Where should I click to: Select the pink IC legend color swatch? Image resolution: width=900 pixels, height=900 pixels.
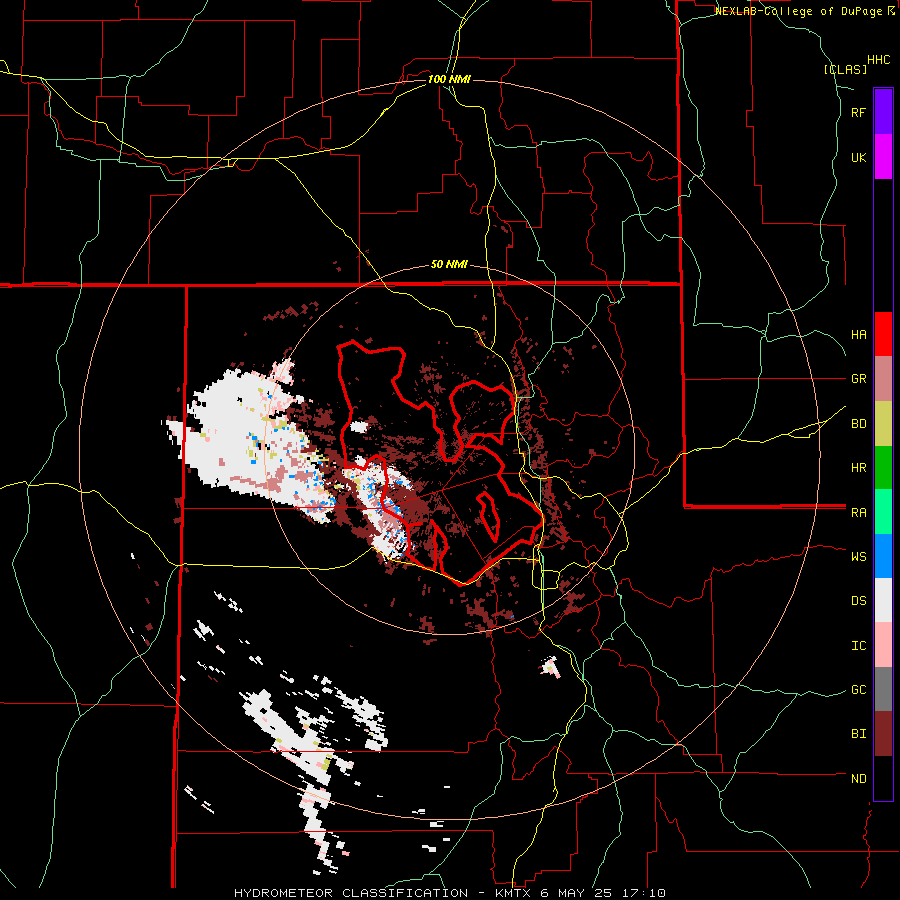click(883, 645)
